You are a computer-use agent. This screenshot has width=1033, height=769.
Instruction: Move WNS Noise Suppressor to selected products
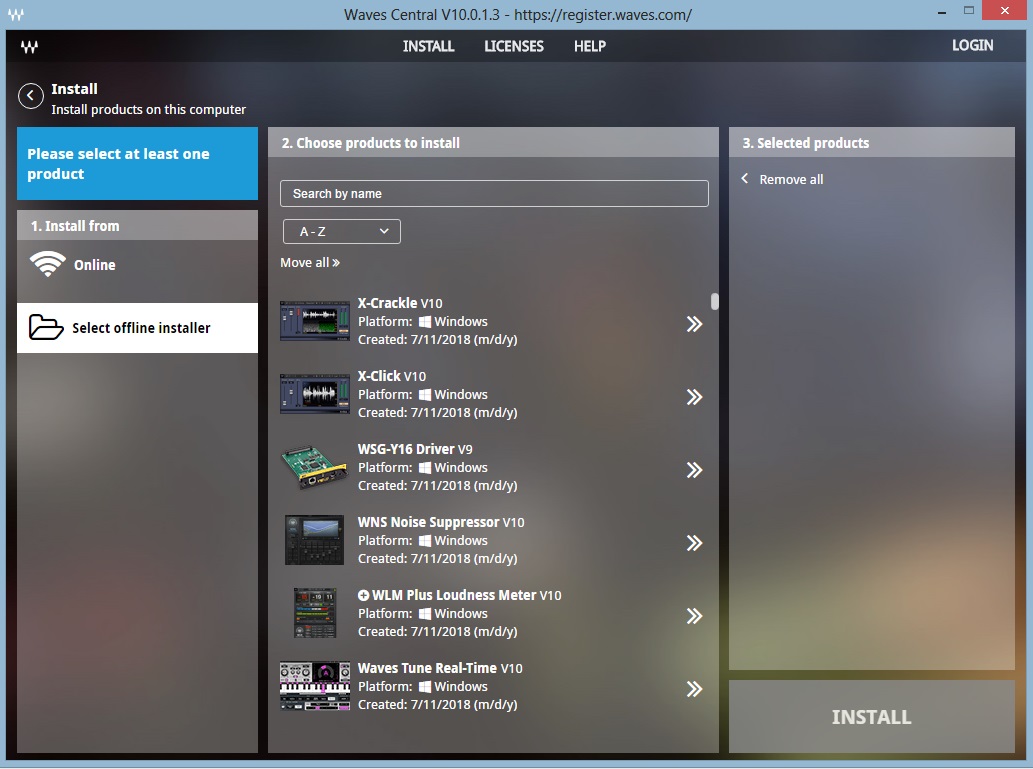(x=694, y=543)
